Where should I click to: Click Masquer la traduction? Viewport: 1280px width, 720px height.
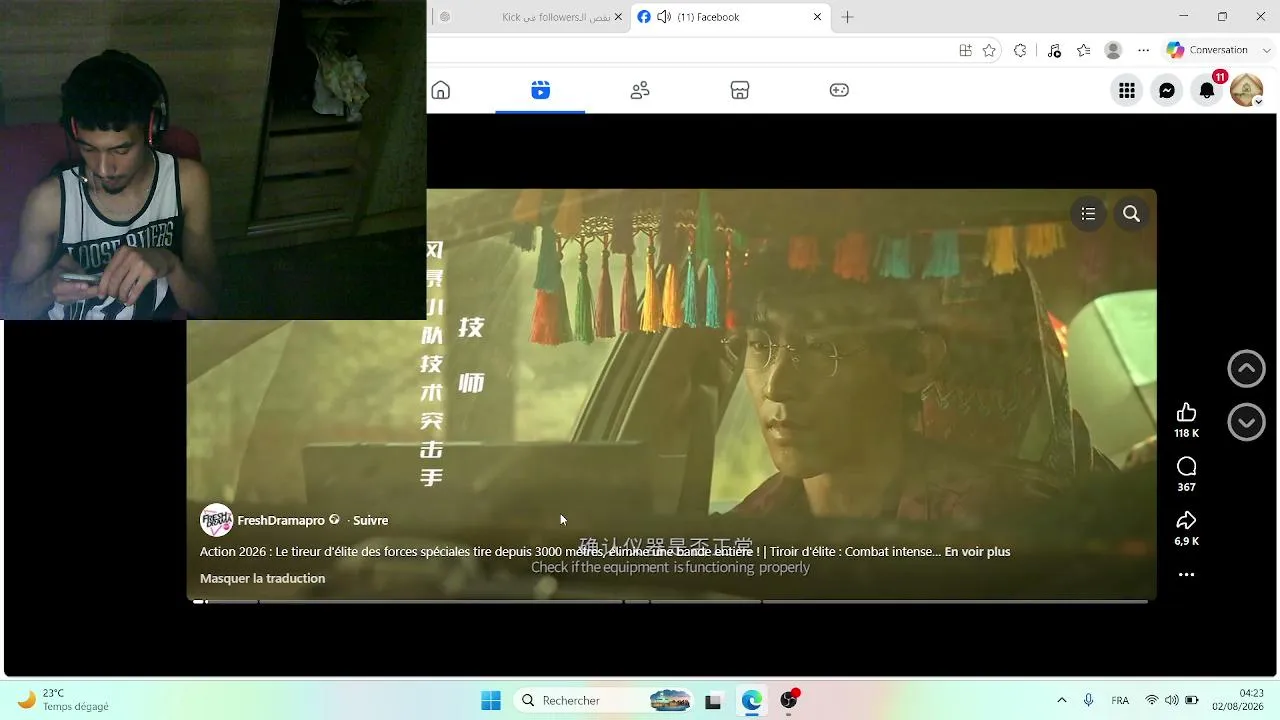[262, 579]
